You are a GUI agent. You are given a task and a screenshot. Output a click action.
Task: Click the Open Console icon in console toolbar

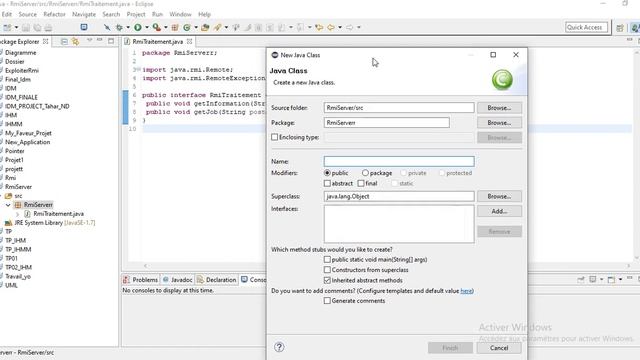[x=611, y=280]
